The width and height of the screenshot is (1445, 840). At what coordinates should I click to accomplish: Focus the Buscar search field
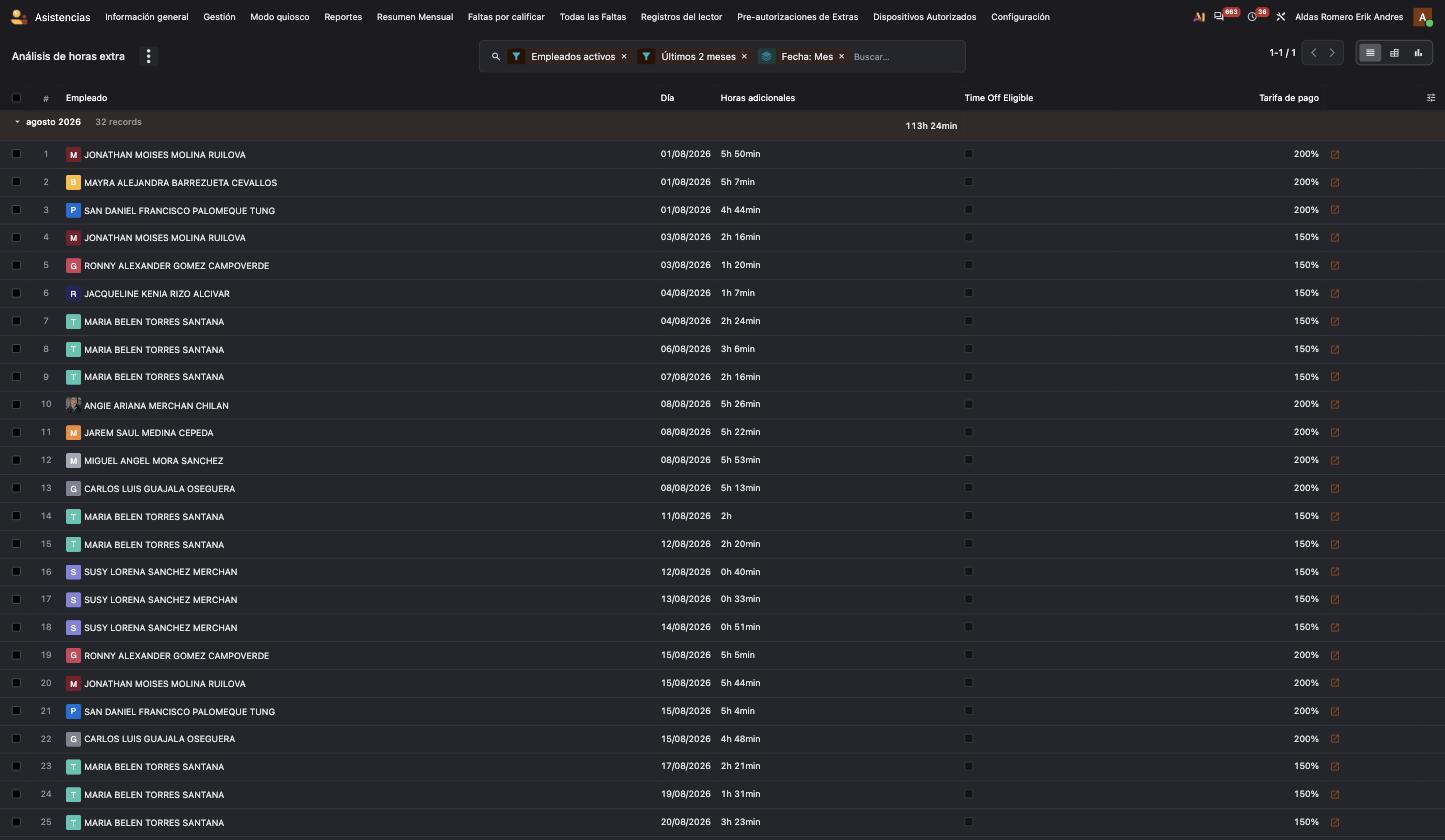905,57
